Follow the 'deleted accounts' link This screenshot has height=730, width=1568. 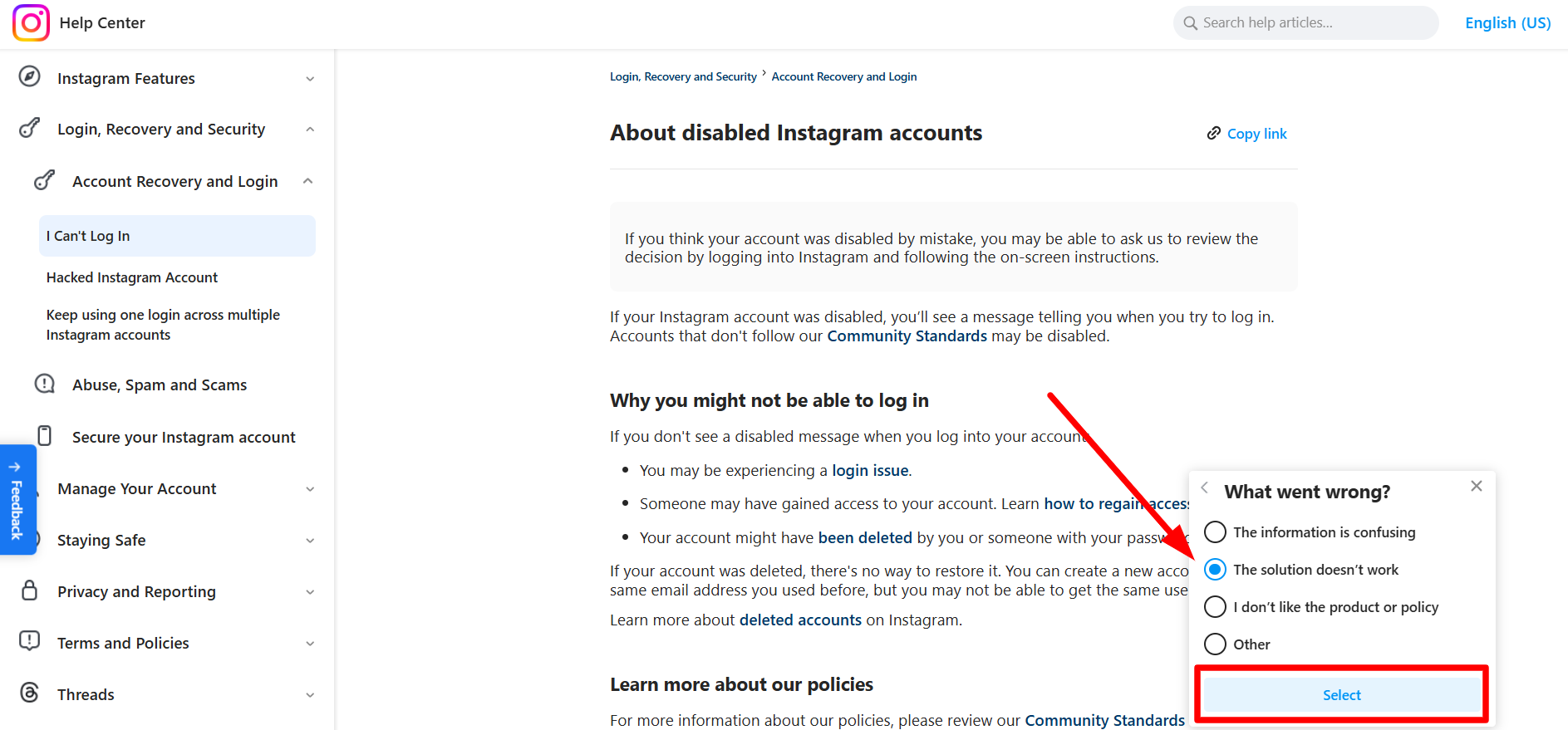click(800, 620)
